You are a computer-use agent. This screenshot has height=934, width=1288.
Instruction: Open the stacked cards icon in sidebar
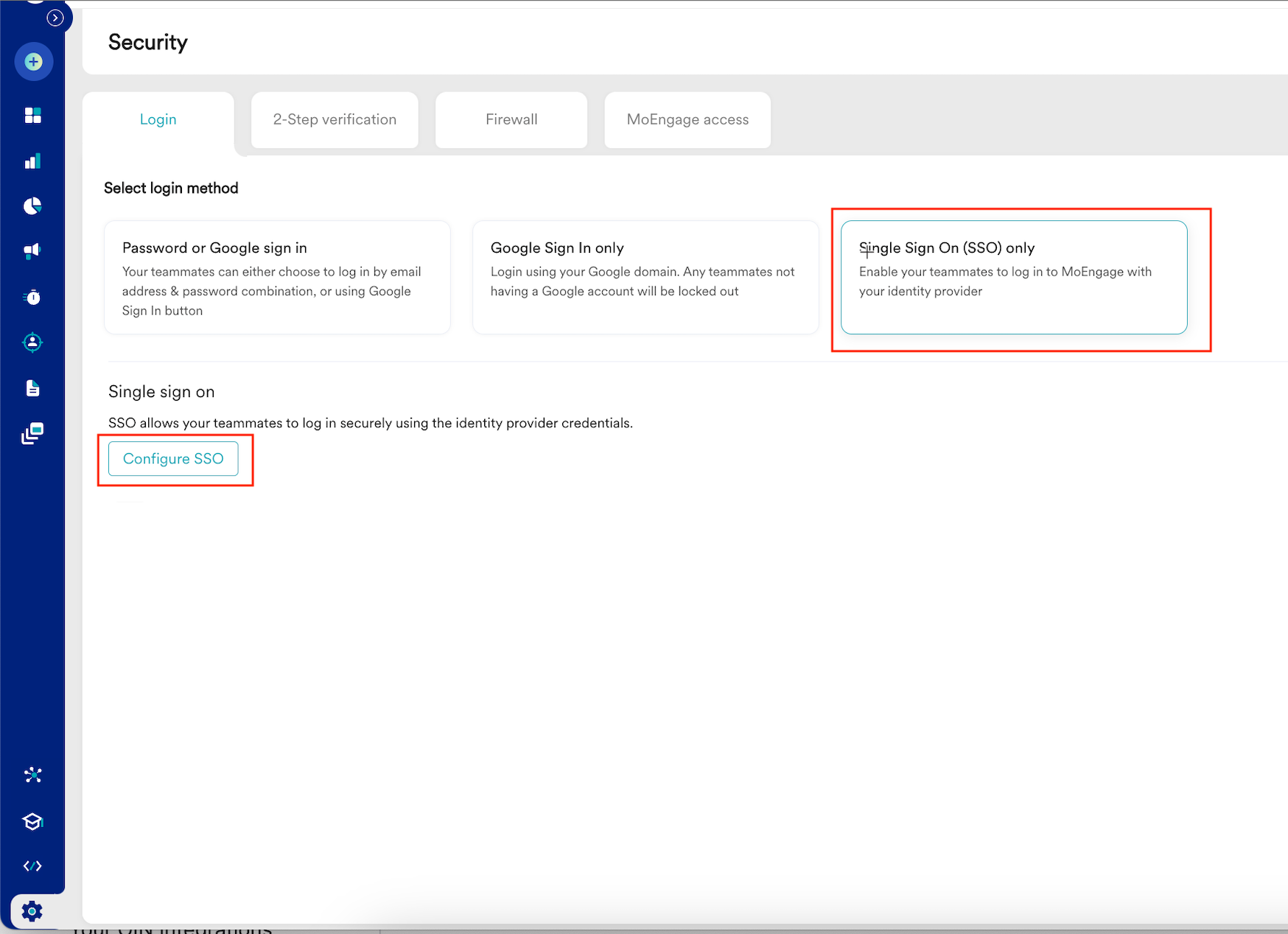(33, 433)
